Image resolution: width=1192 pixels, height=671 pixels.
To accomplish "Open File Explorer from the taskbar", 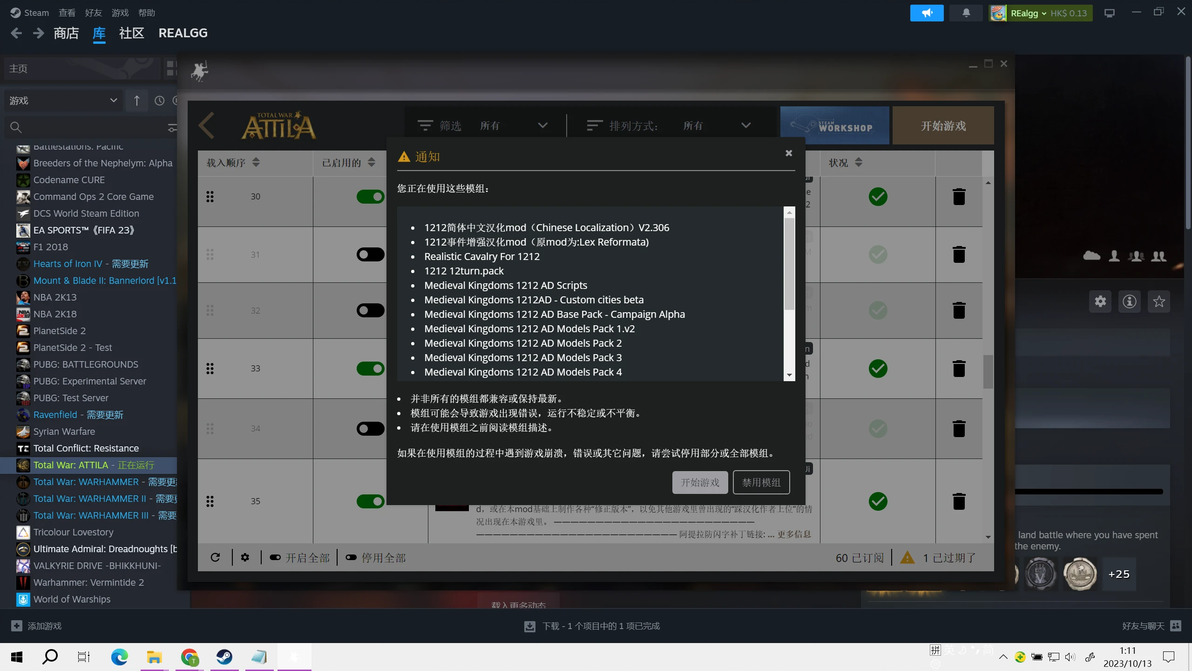I will [x=154, y=657].
